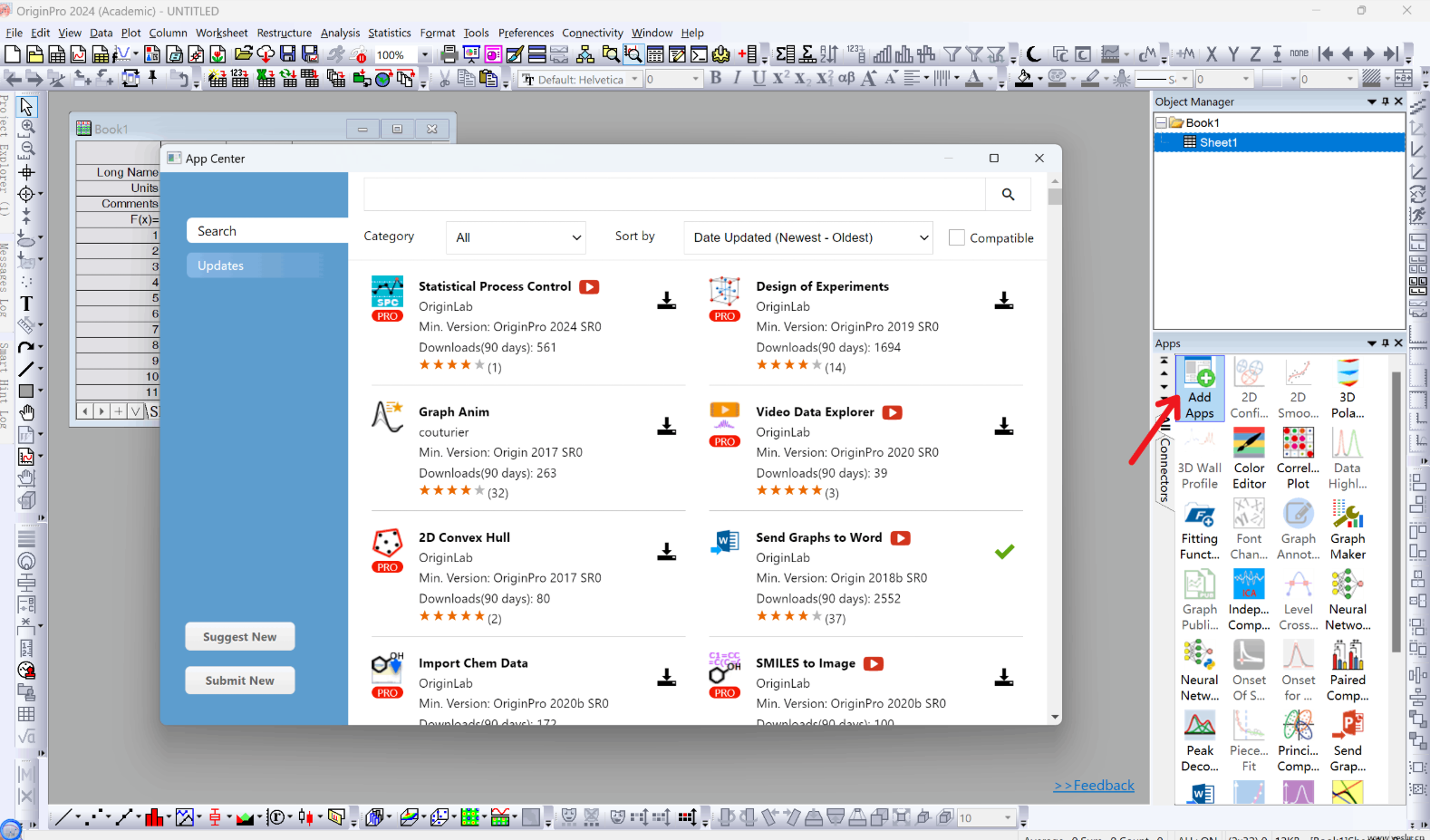Click the Suggest New button
Screen dimensions: 1430x840
pyautogui.click(x=239, y=637)
